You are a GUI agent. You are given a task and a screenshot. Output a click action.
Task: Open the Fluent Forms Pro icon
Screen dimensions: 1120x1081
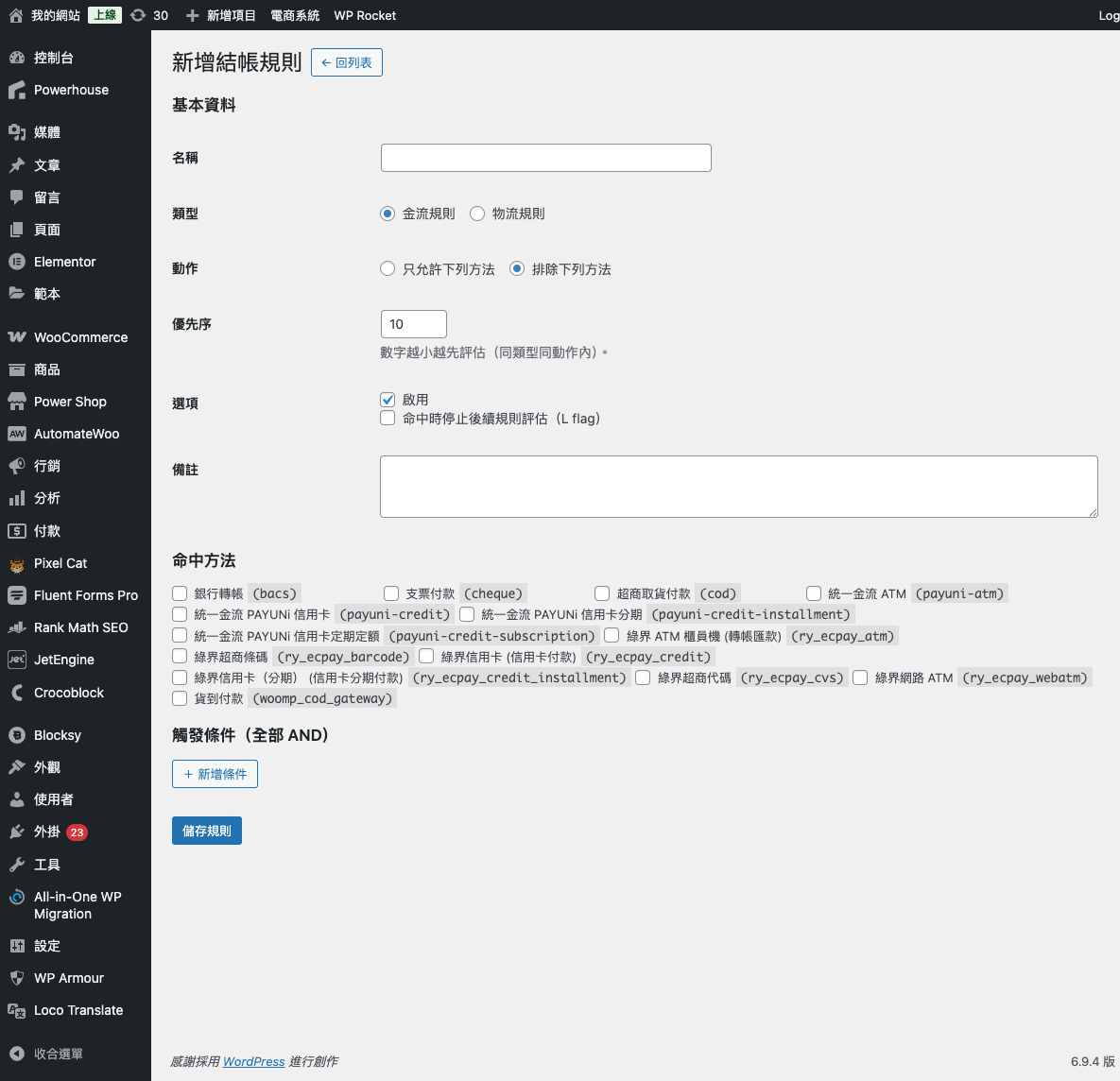coord(17,594)
